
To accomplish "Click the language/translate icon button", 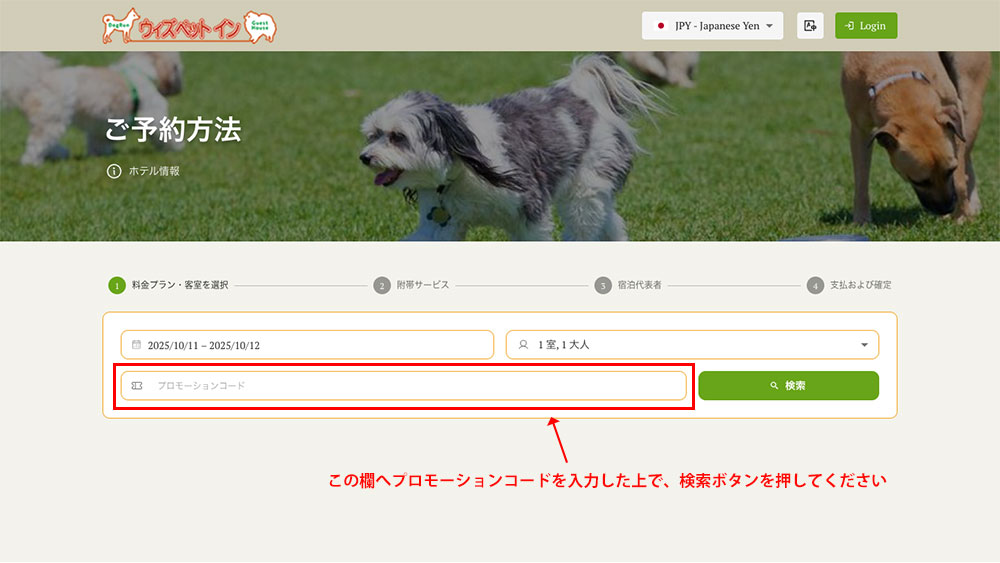I will pos(810,26).
